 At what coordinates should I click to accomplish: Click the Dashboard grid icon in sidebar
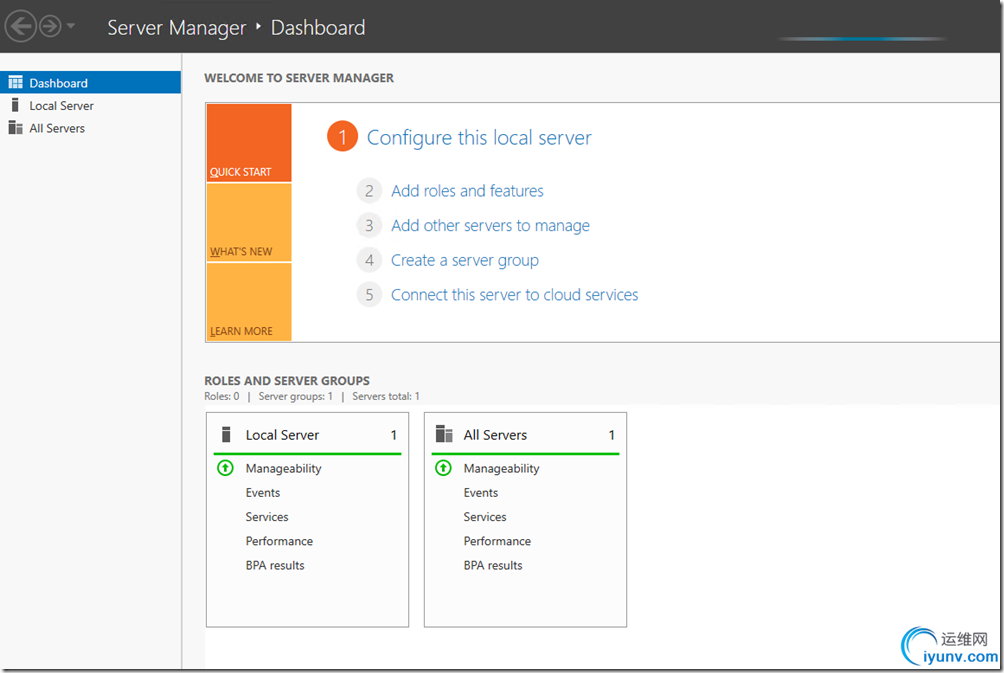tap(15, 83)
